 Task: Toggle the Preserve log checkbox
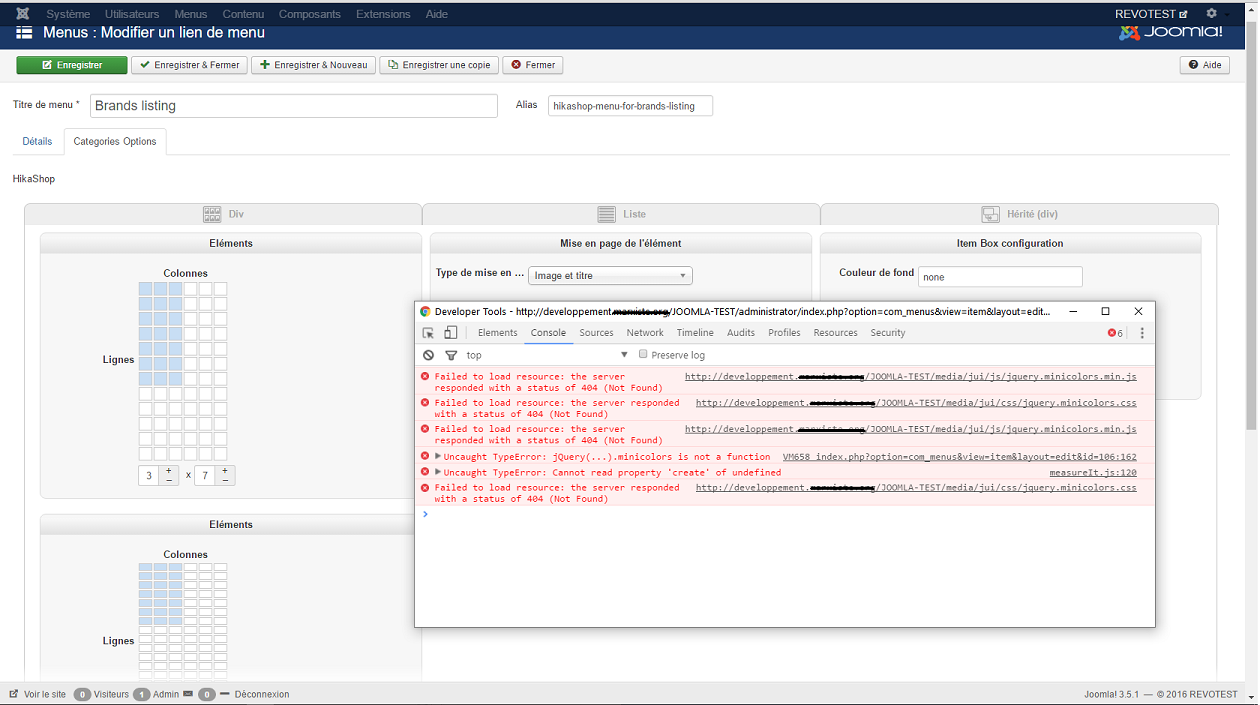(643, 354)
